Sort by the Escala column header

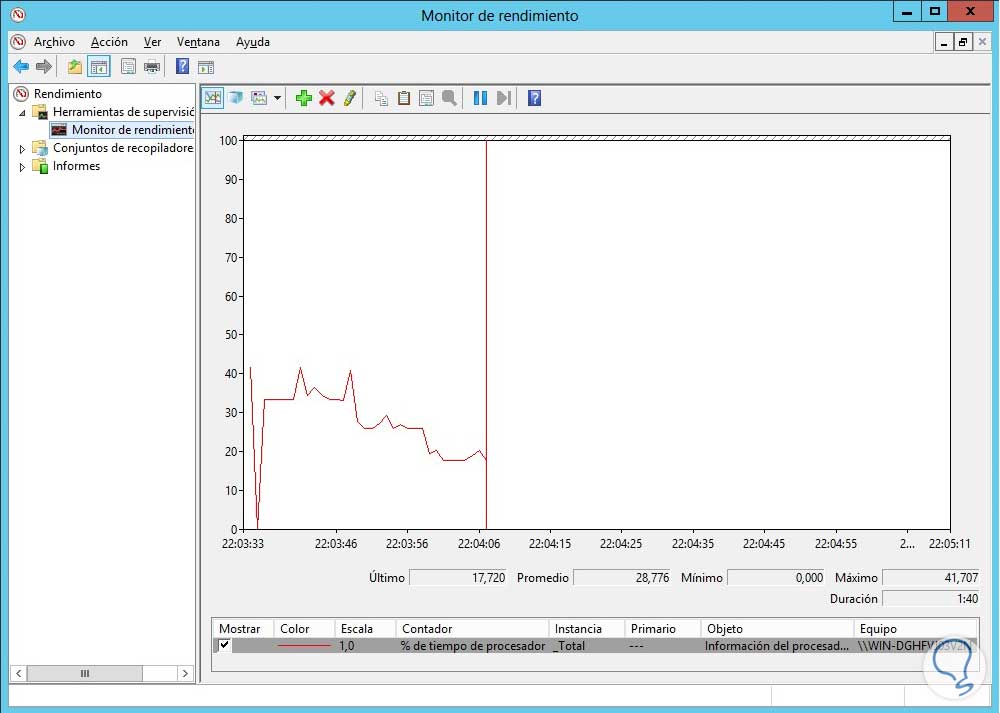365,628
